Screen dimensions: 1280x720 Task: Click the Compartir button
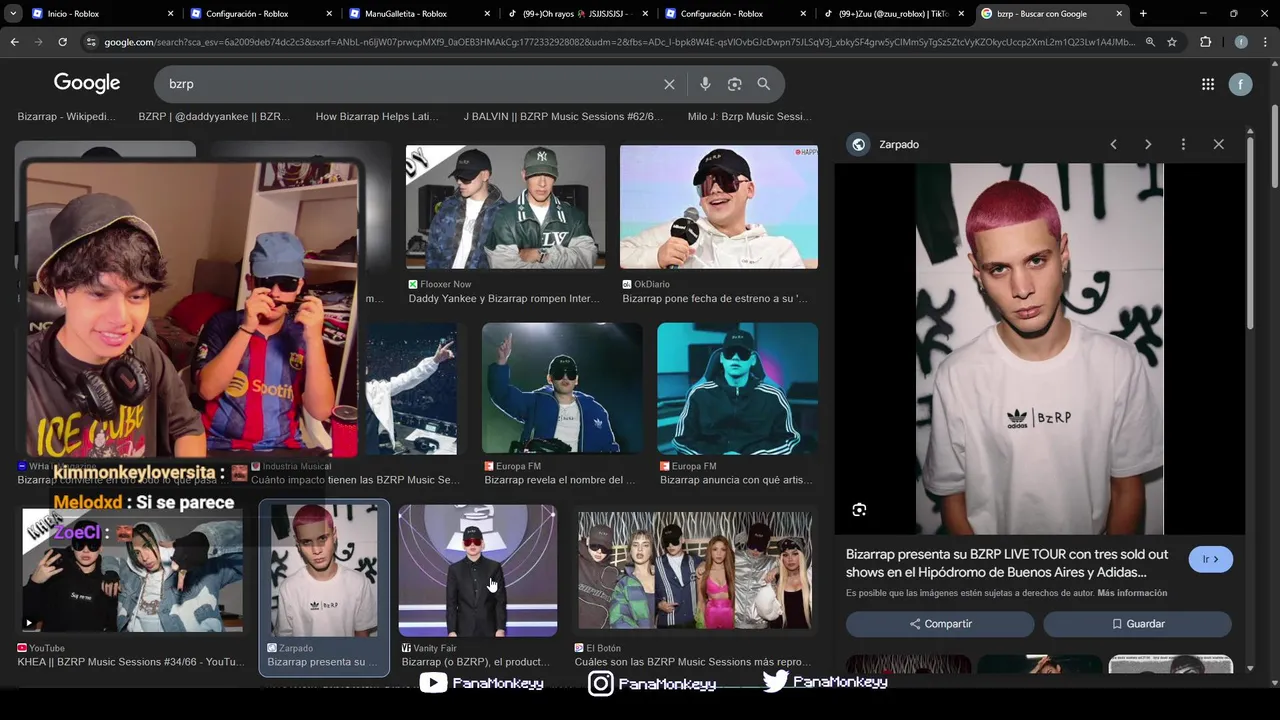940,624
